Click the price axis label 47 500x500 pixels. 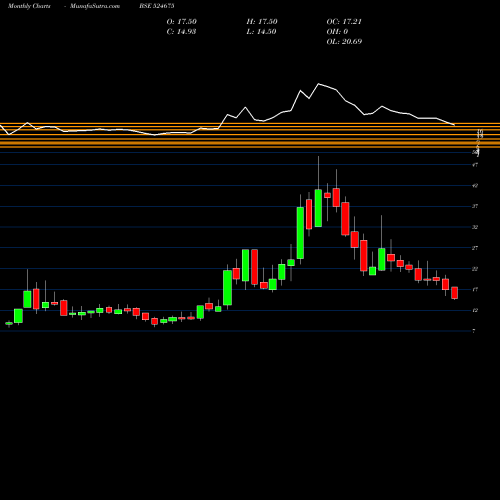pos(475,165)
